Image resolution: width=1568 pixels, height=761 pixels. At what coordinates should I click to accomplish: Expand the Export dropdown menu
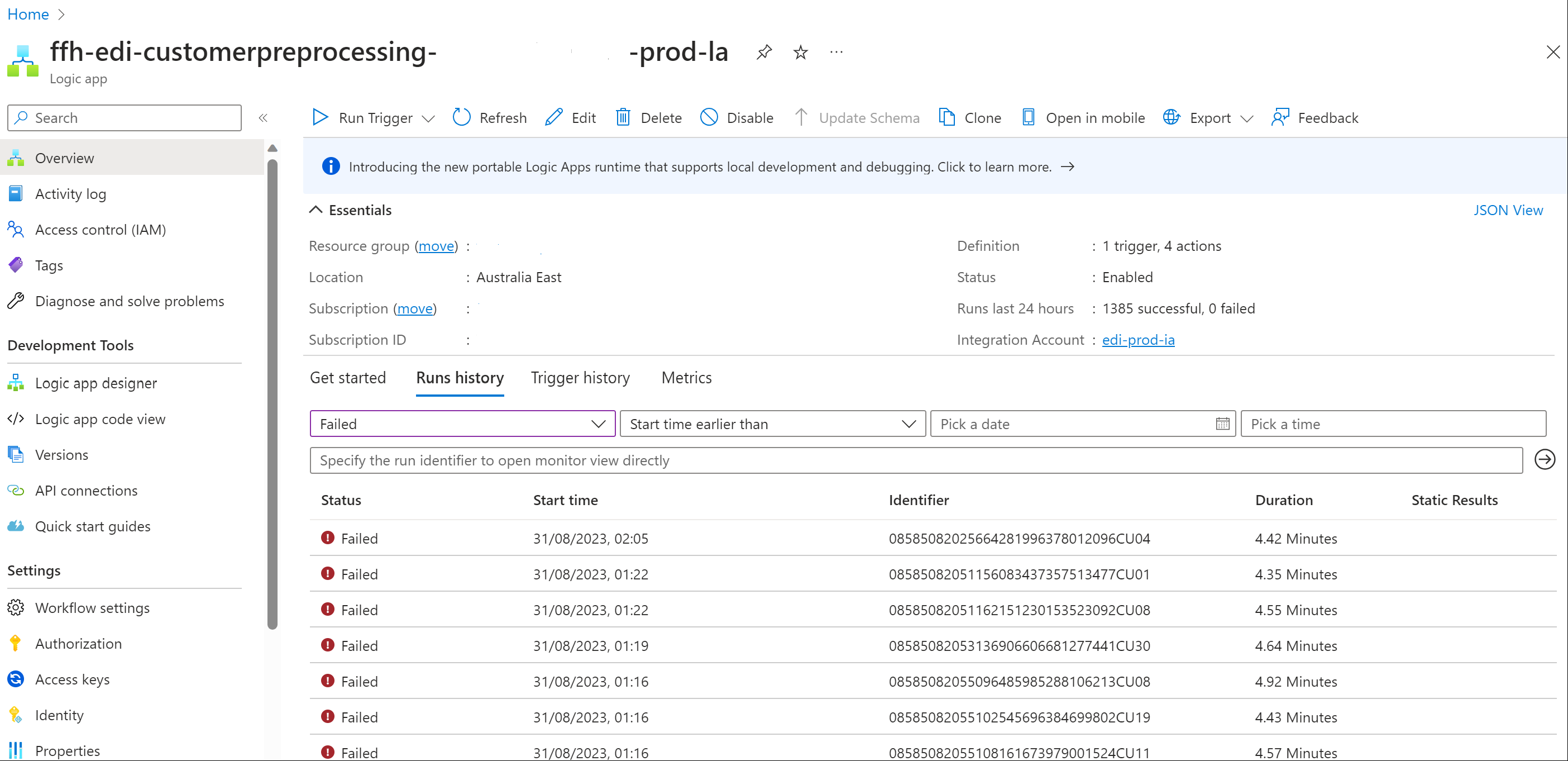[1246, 119]
